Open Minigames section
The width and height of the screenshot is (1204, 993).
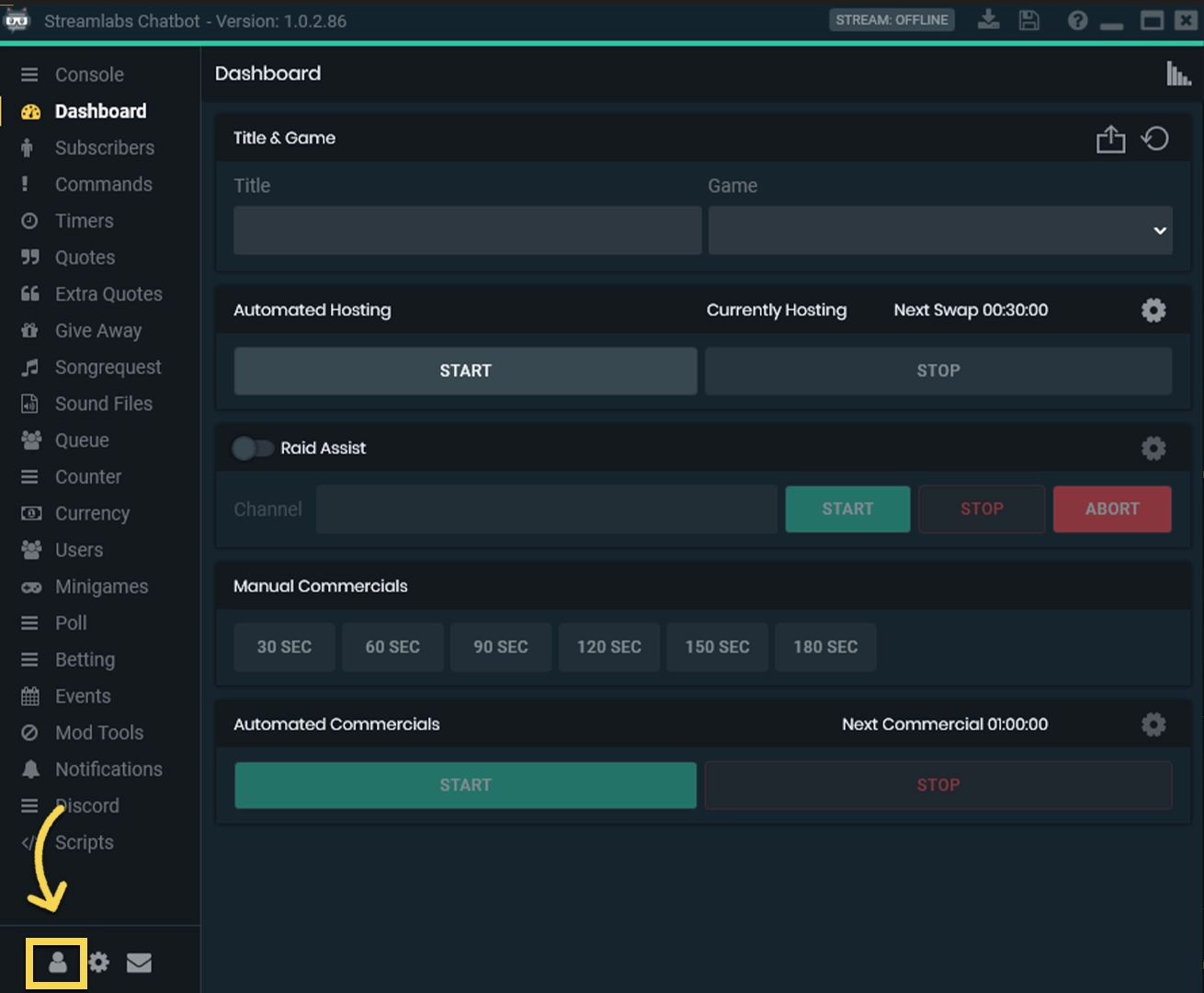pos(101,587)
